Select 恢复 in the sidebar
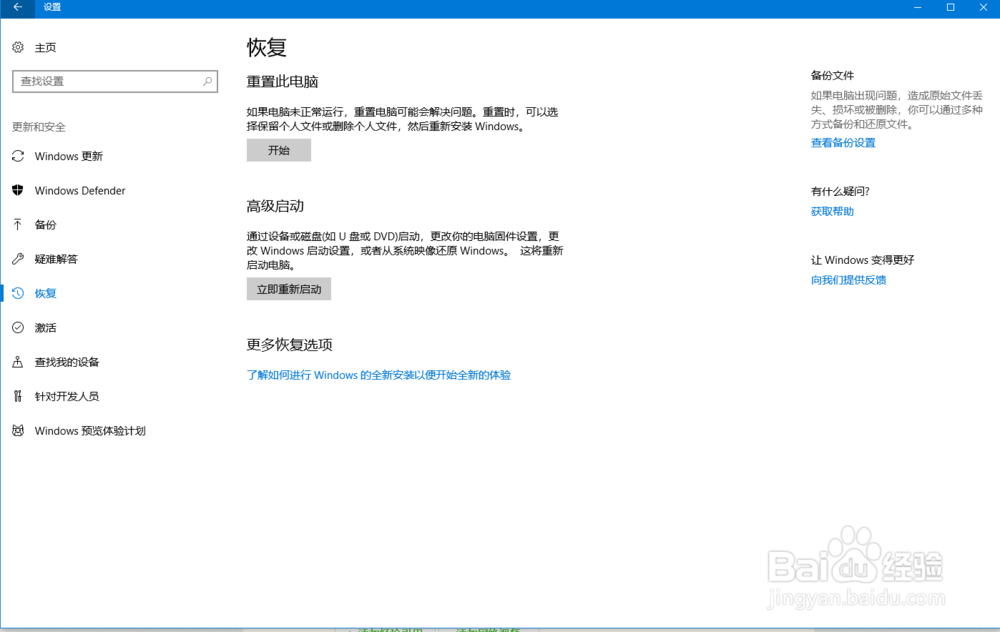Image resolution: width=1000 pixels, height=632 pixels. click(45, 293)
